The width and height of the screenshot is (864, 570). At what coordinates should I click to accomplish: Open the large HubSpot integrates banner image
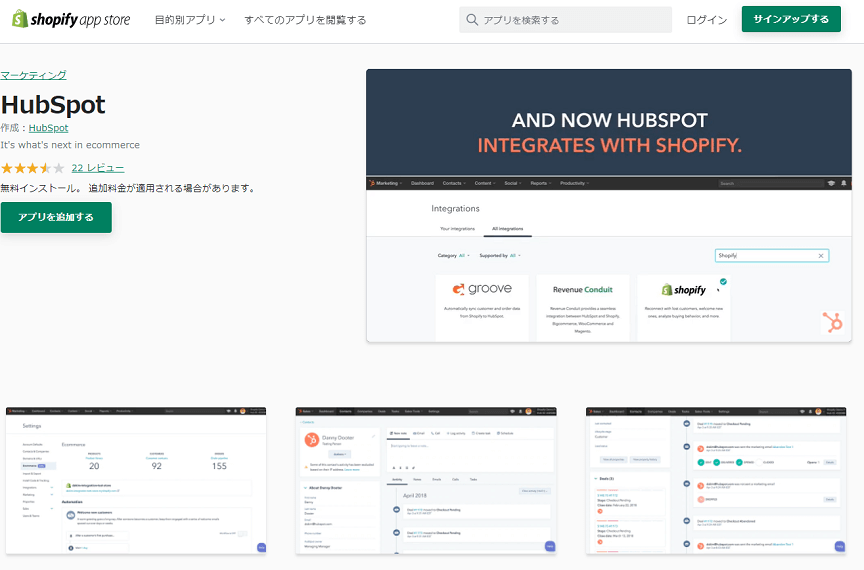609,206
